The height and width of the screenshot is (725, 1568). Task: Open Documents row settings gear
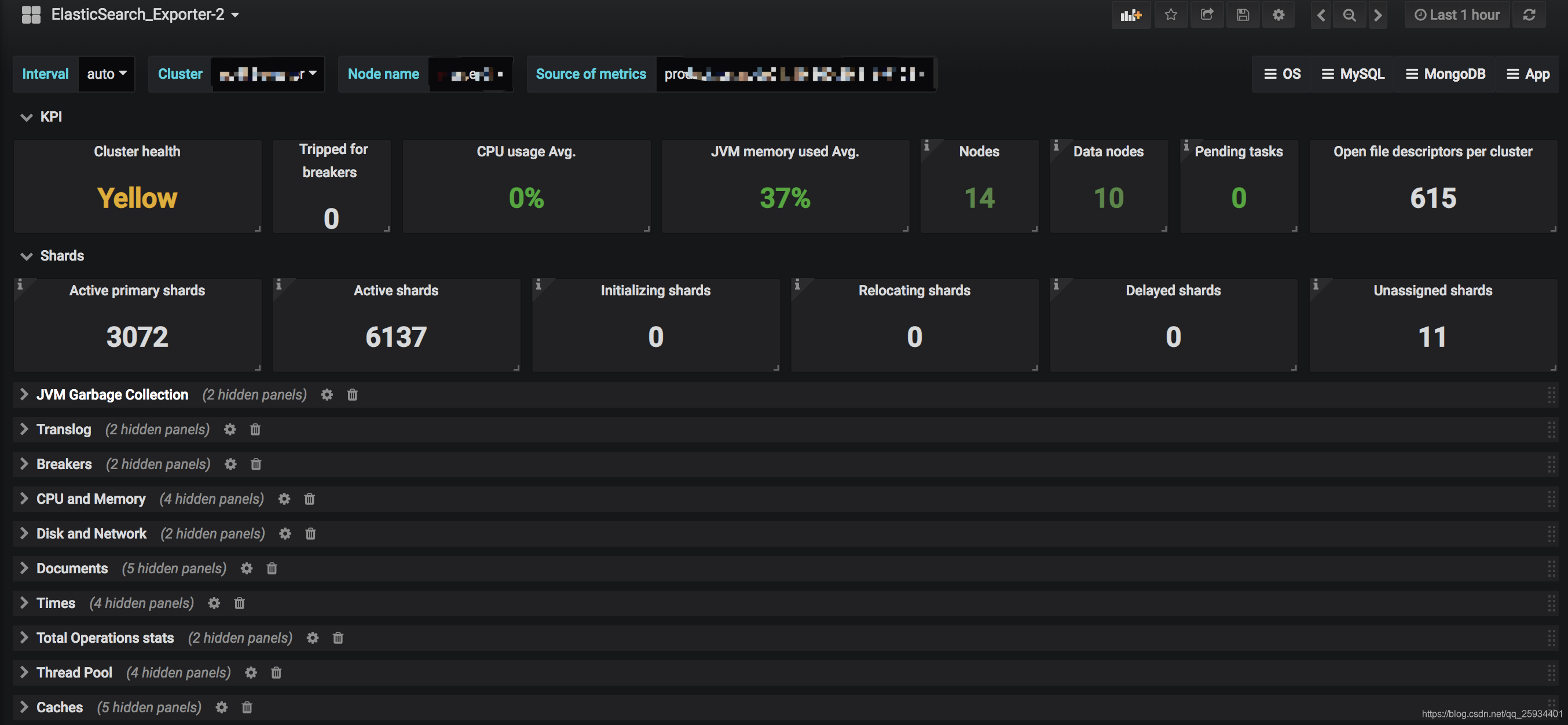coord(247,568)
